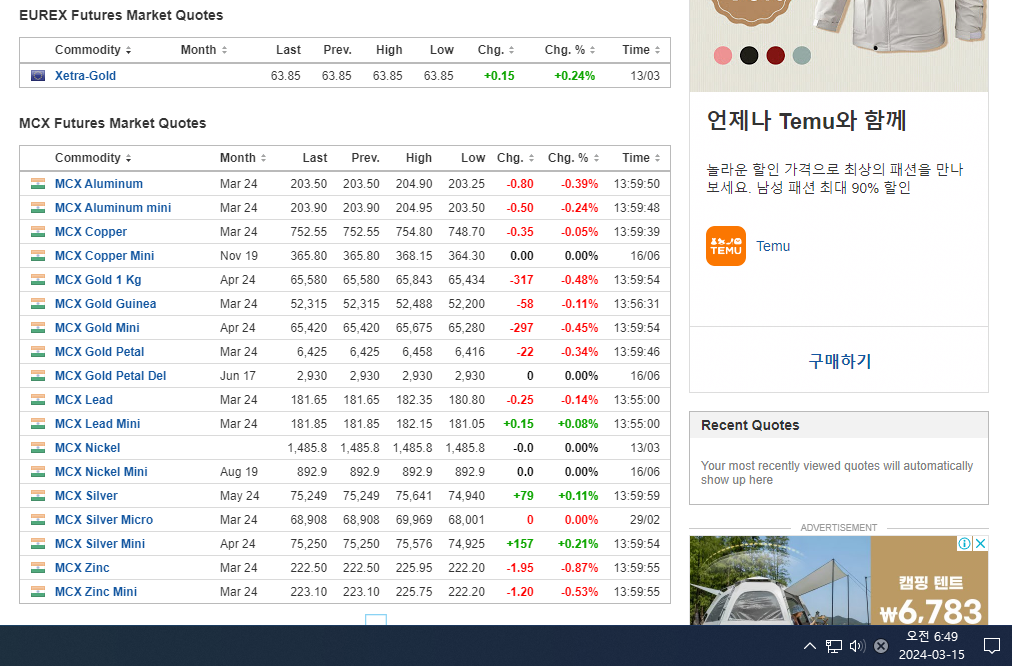The height and width of the screenshot is (666, 1012).
Task: Open the MCX Copper Mini quote
Action: [x=105, y=256]
